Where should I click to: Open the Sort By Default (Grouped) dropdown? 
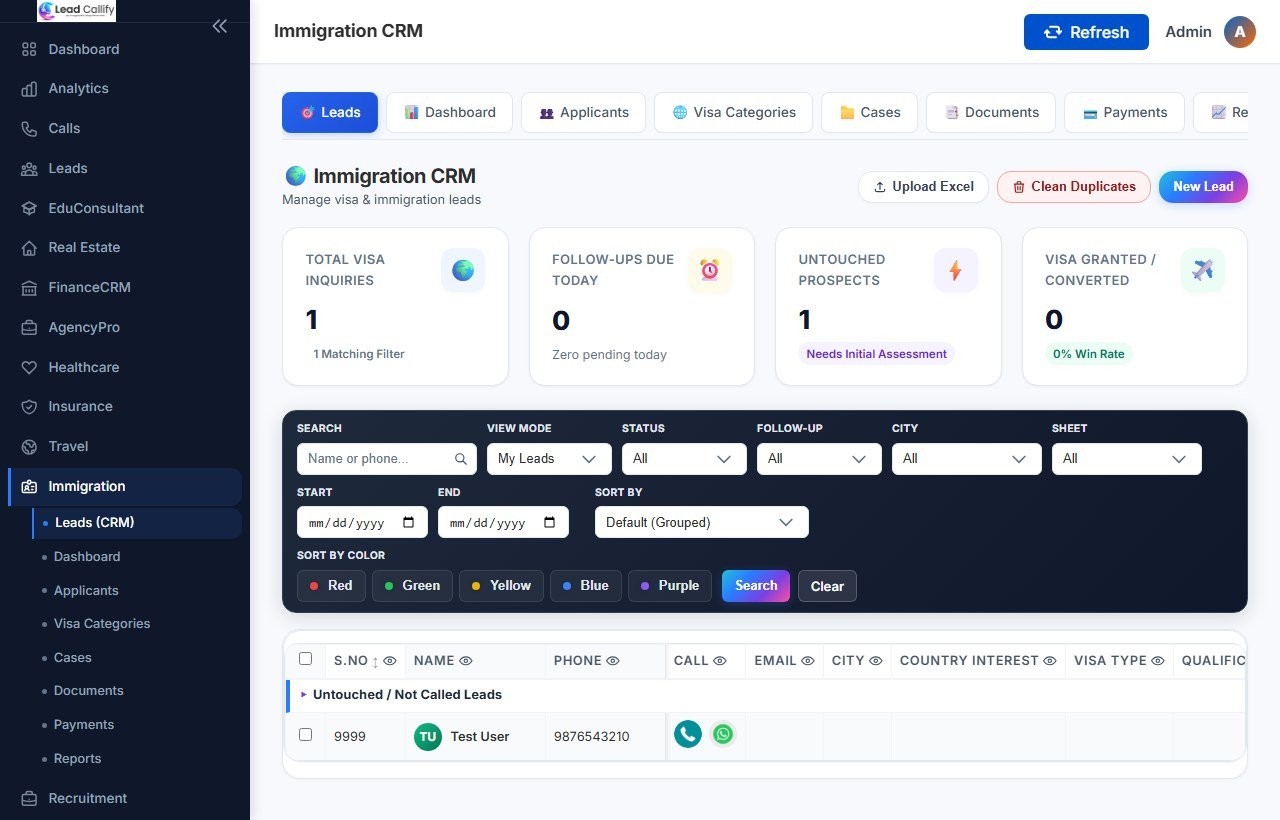[x=702, y=522]
